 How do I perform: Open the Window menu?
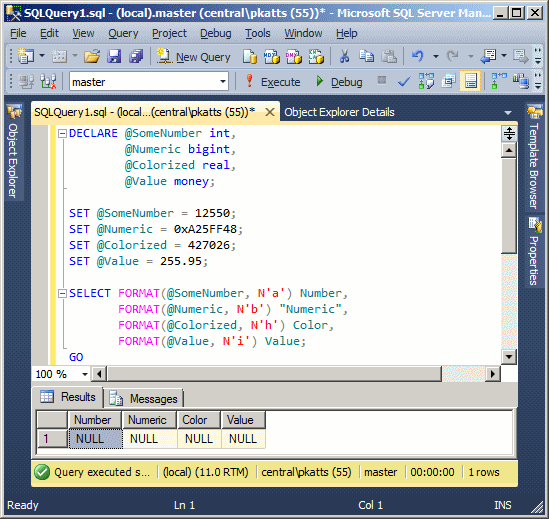(303, 33)
